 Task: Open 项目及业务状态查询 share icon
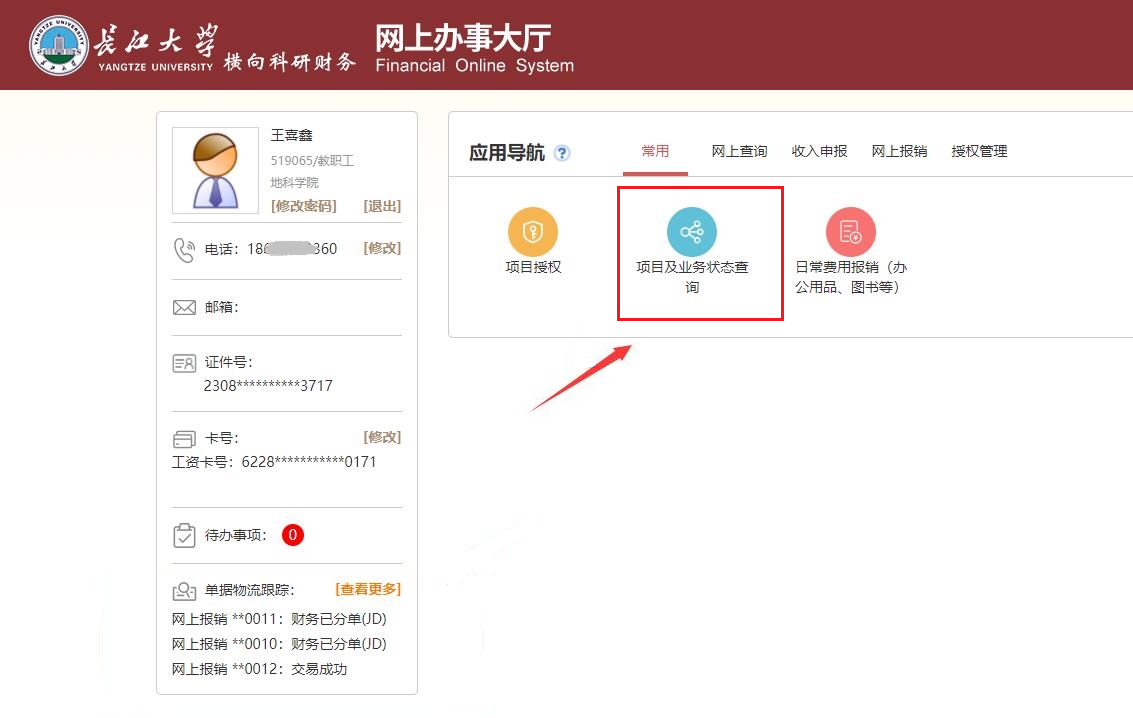tap(692, 233)
